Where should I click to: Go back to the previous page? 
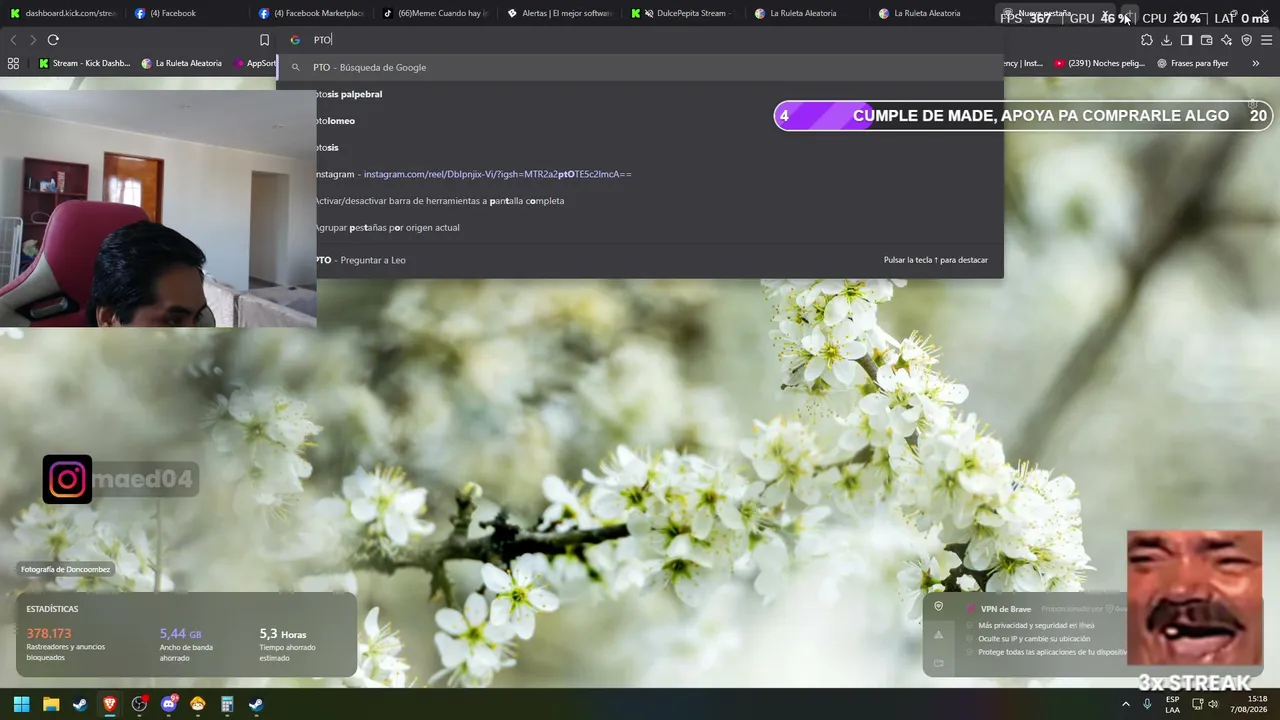[x=13, y=40]
